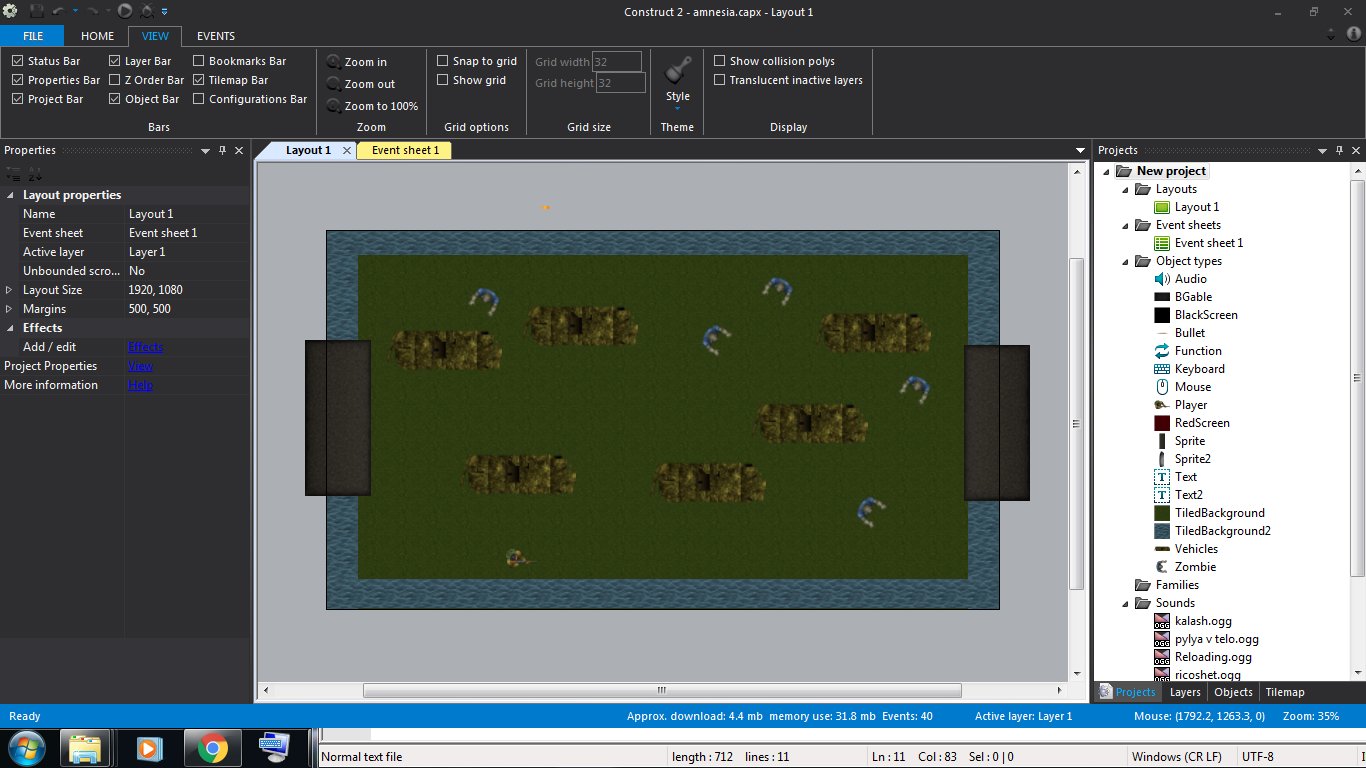The image size is (1366, 768).
Task: Click the Zoom to 100% icon
Action: point(334,106)
